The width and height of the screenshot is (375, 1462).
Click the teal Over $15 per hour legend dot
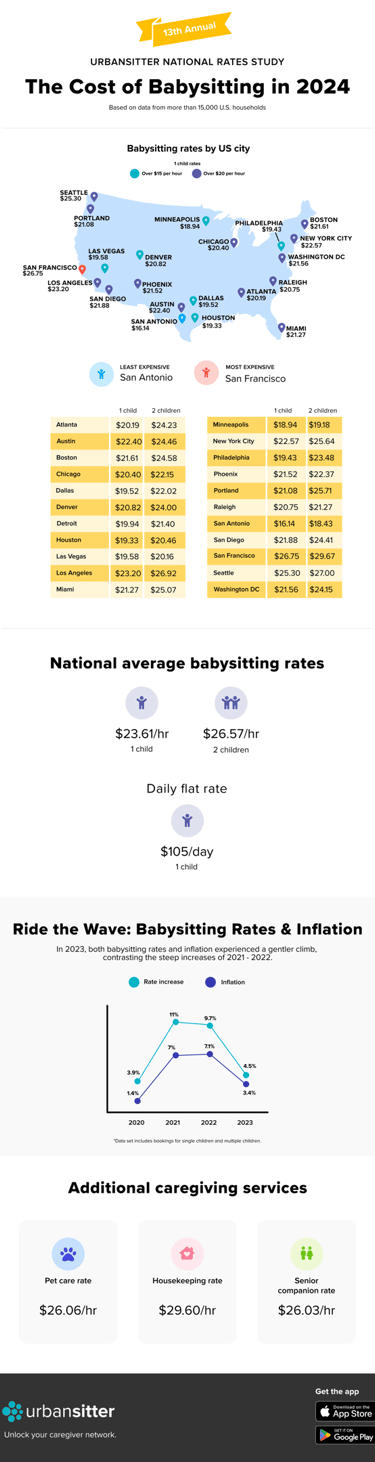[134, 173]
